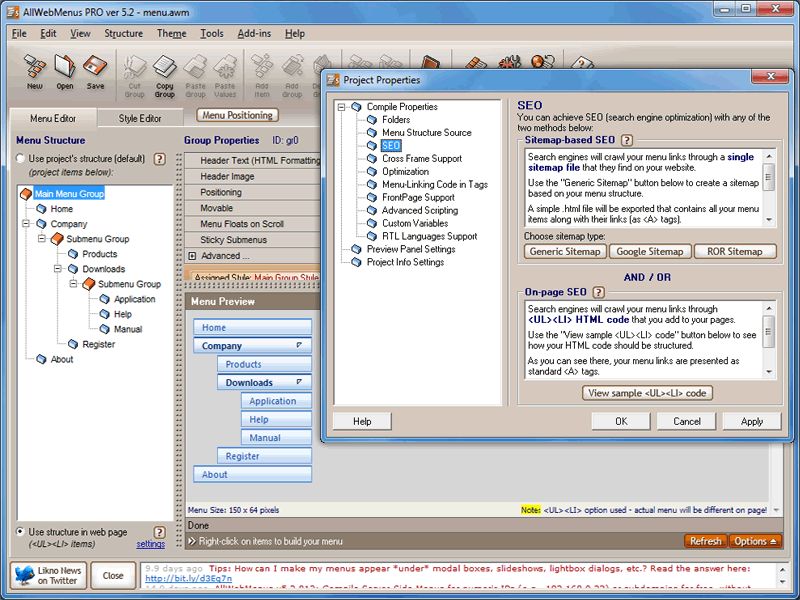Select 'Use structure in web page' radio button
Viewport: 800px width, 600px height.
[x=20, y=532]
